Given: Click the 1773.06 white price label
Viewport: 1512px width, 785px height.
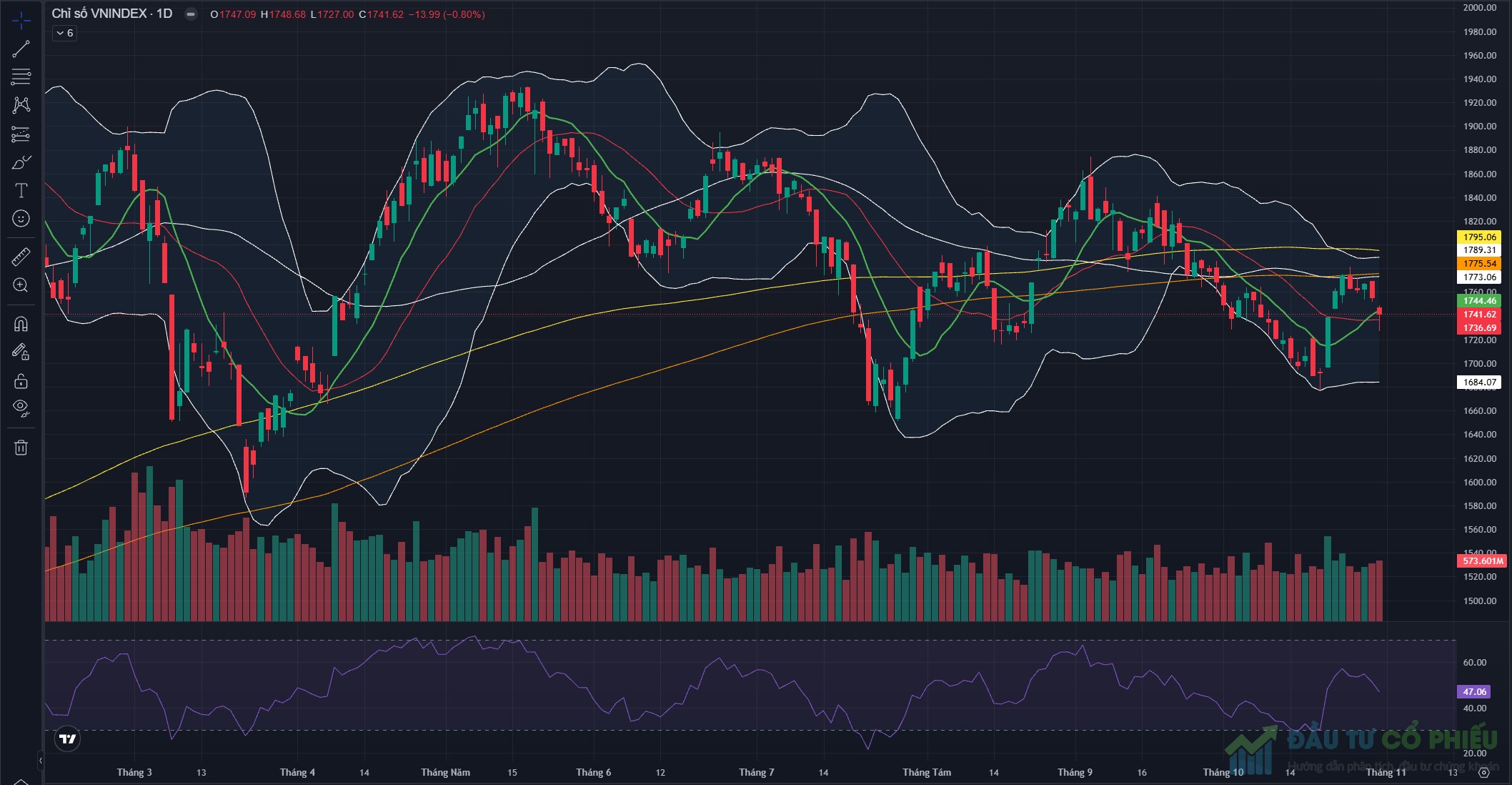Looking at the screenshot, I should [1479, 277].
